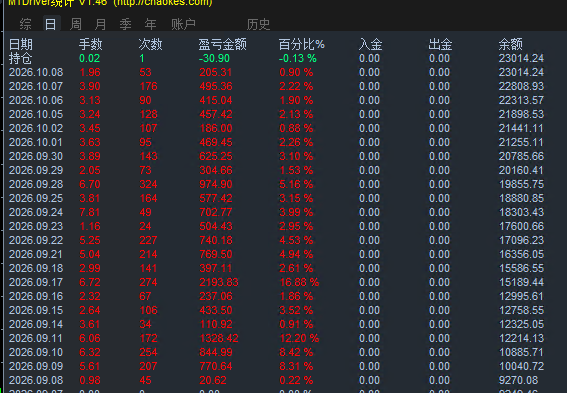Screen dimensions: 567x393
Task: Click the 20.62 profit amount
Action: point(213,380)
